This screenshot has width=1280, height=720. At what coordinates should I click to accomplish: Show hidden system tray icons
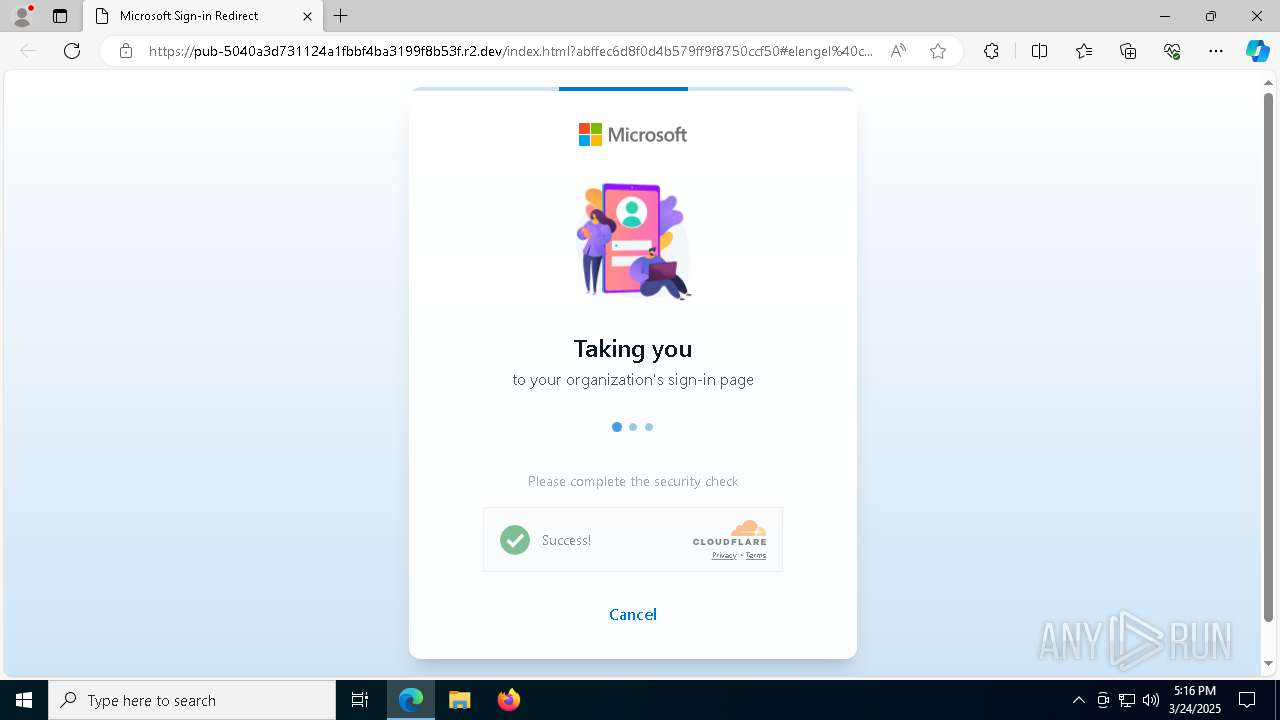tap(1078, 700)
